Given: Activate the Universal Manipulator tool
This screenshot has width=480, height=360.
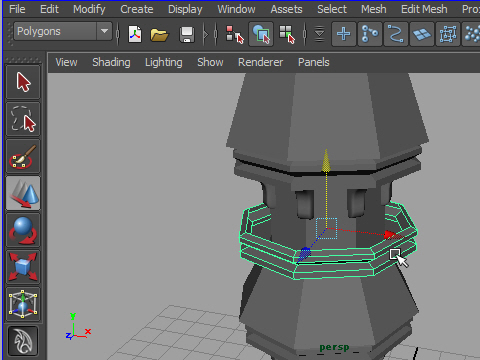Looking at the screenshot, I should (23, 304).
